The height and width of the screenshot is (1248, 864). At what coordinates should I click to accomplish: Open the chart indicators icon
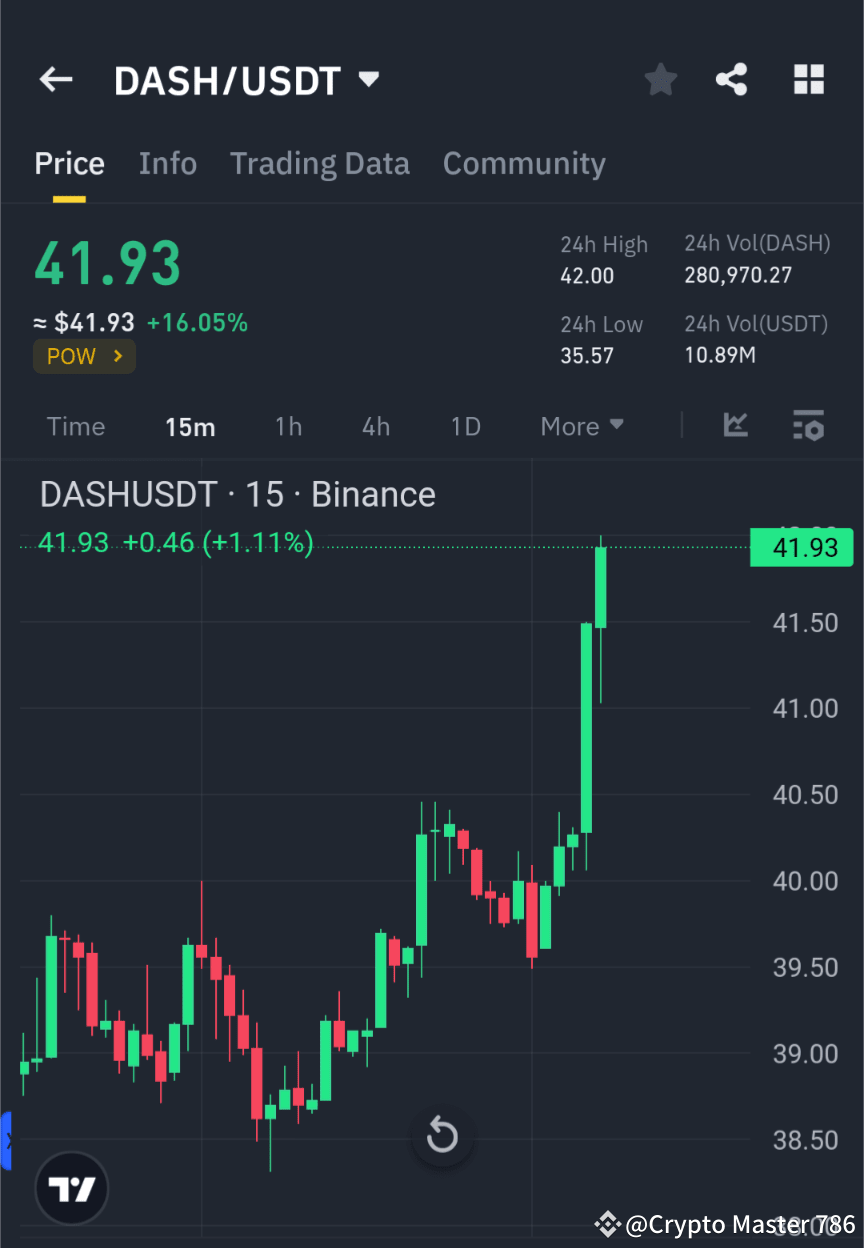coord(736,426)
